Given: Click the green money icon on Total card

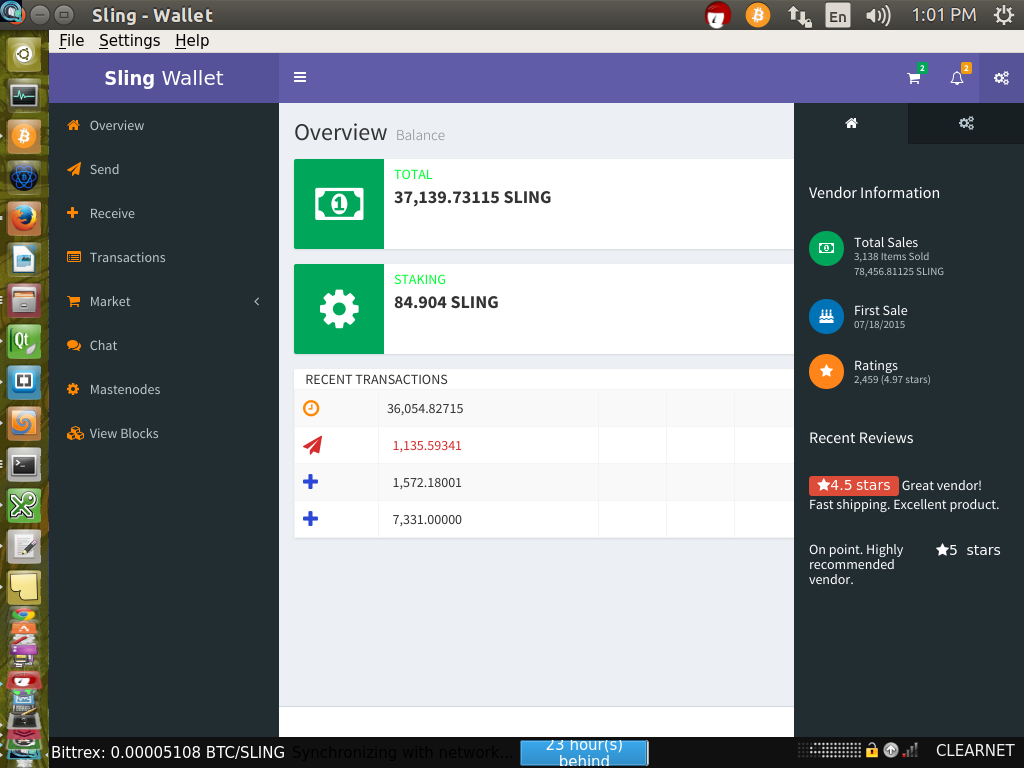Looking at the screenshot, I should tap(339, 204).
